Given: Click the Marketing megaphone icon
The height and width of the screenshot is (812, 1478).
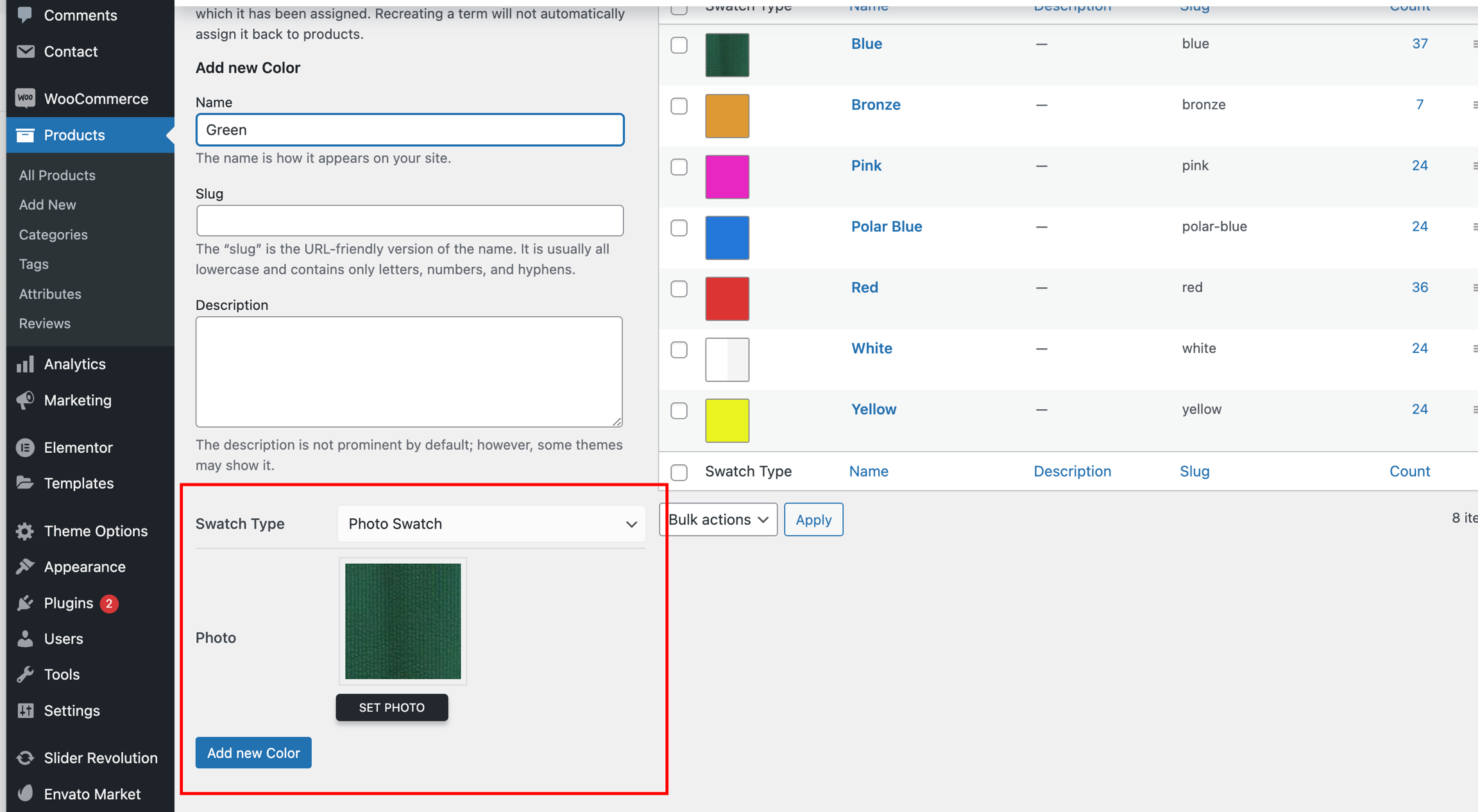Looking at the screenshot, I should click(25, 400).
